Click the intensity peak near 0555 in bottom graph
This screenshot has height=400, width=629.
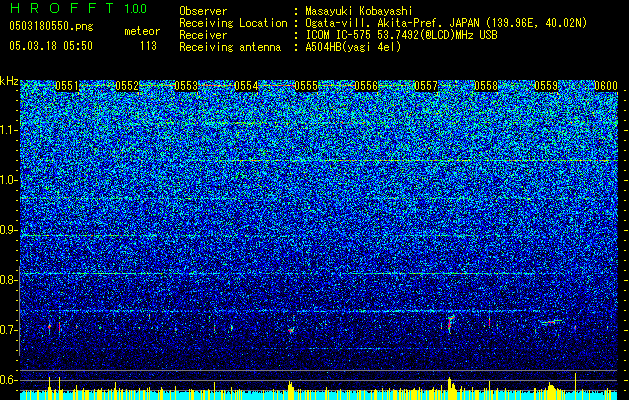(290, 390)
